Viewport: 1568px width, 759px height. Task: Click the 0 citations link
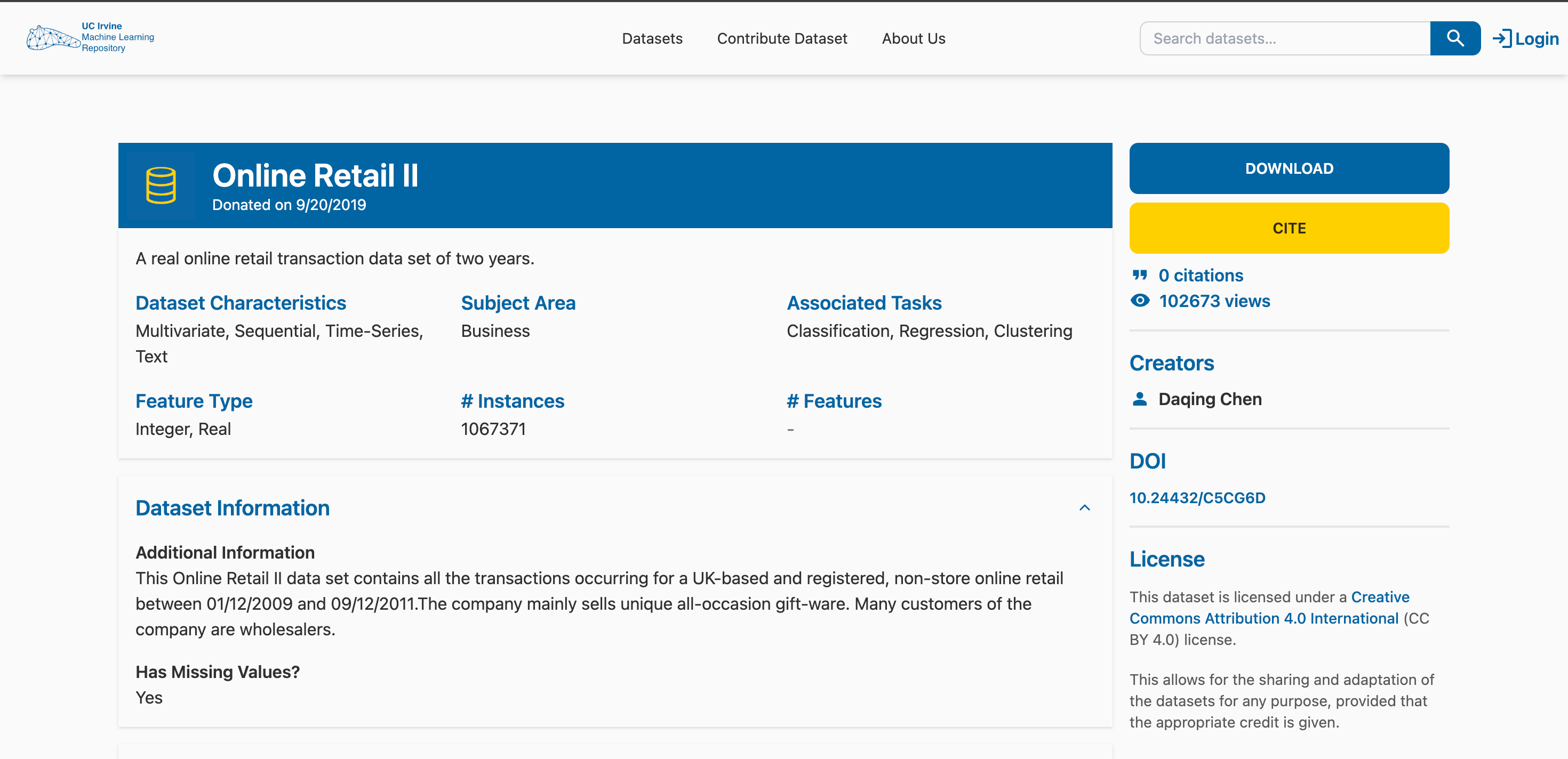tap(1201, 275)
